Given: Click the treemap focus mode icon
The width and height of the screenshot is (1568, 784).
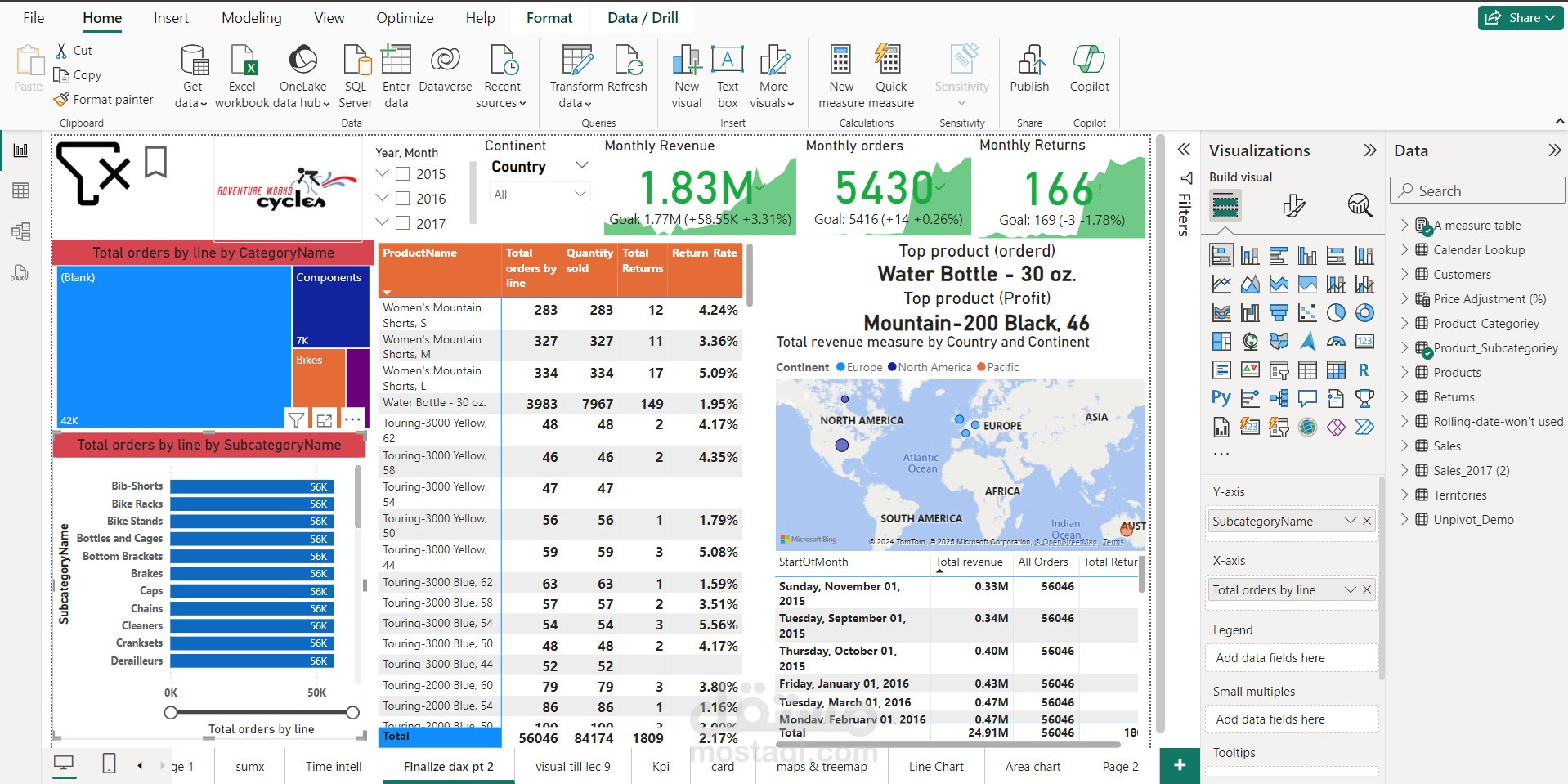Looking at the screenshot, I should (325, 420).
